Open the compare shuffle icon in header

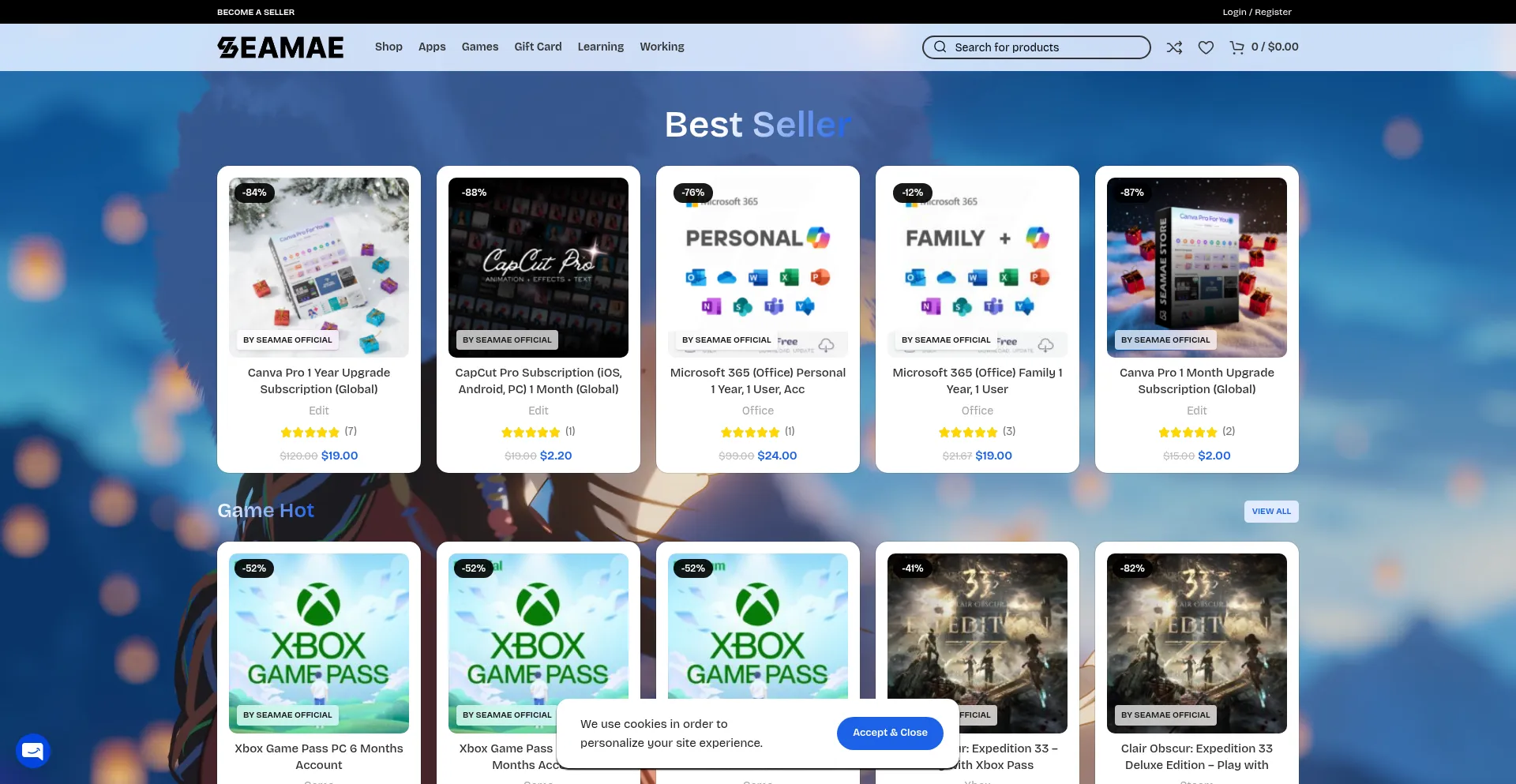coord(1174,47)
